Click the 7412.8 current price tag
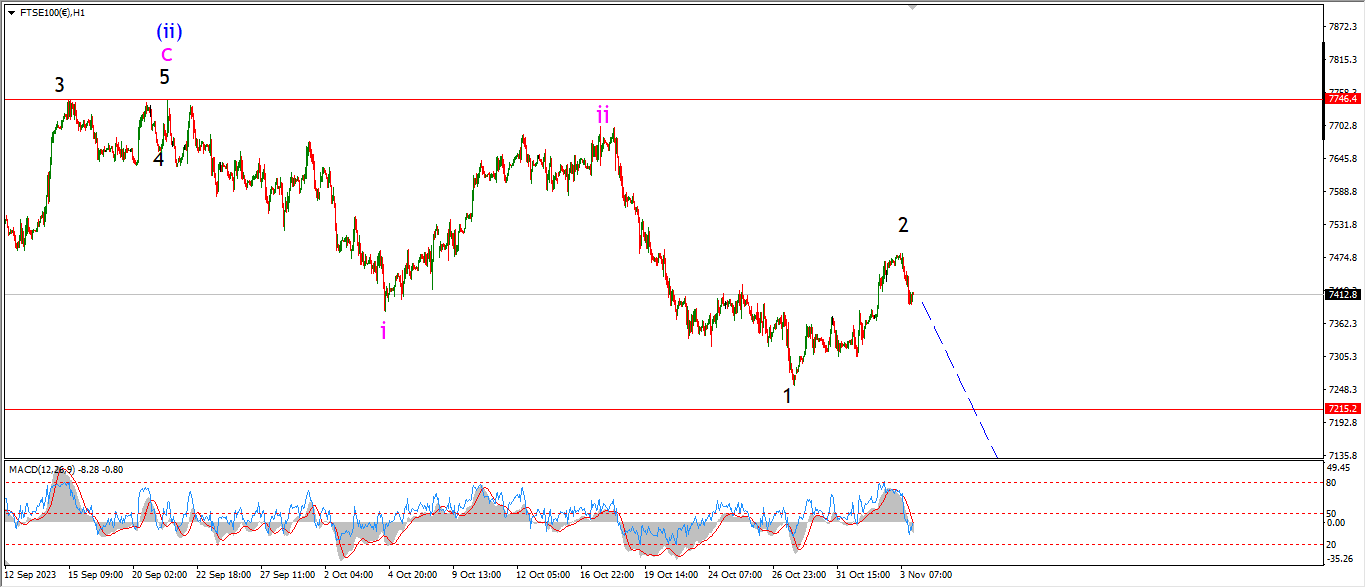Screen dimensions: 1366x588 coord(1342,294)
